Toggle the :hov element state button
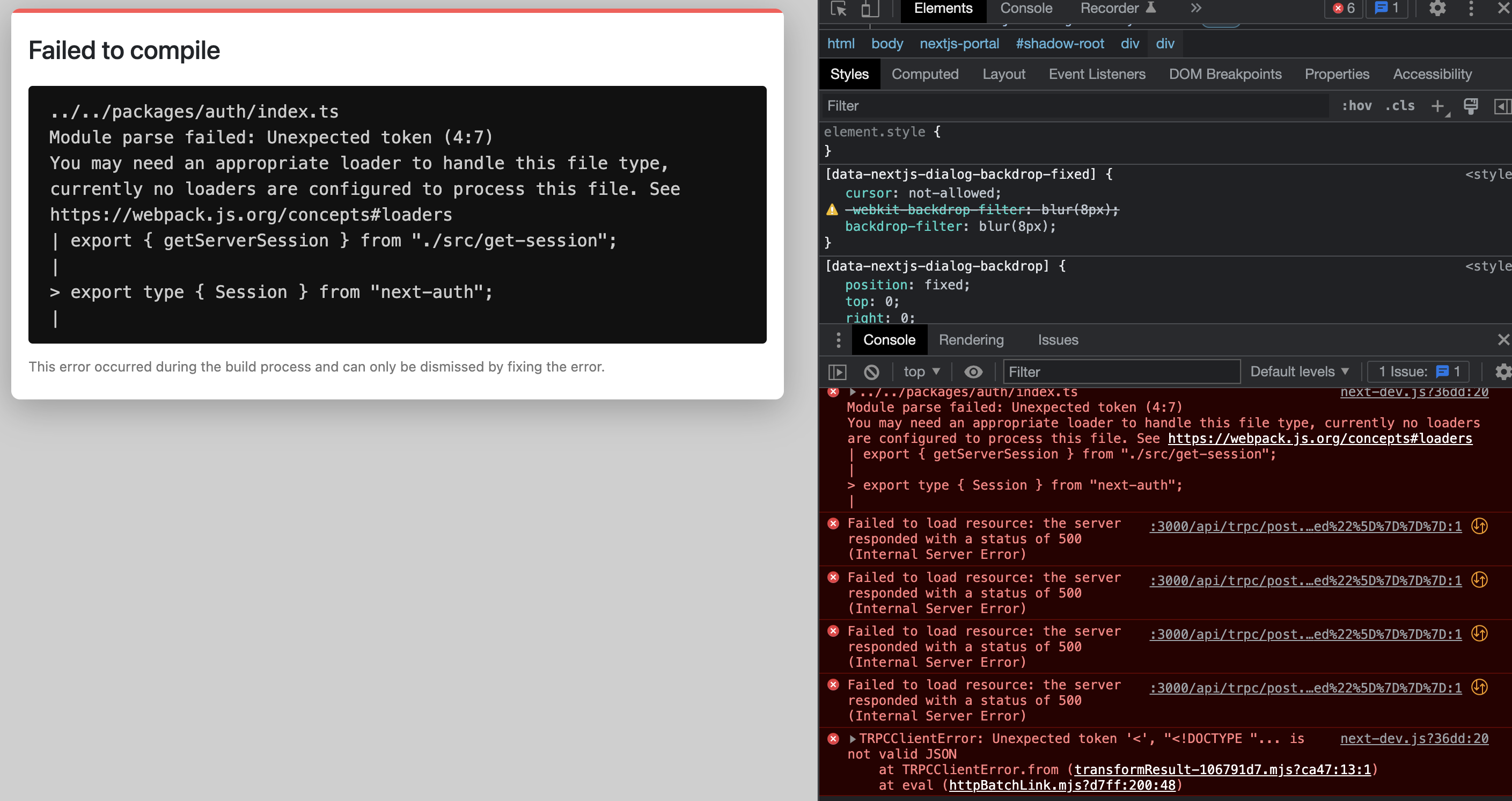 coord(1356,106)
